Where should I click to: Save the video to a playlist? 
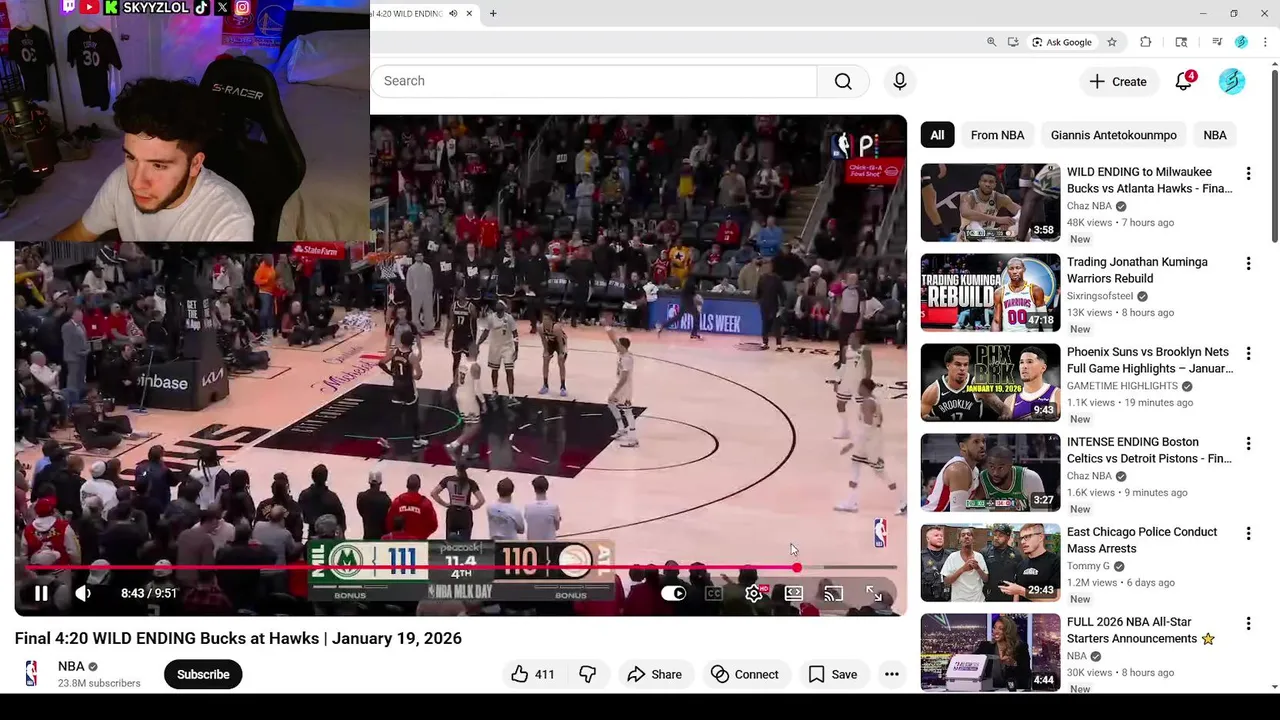tap(833, 674)
